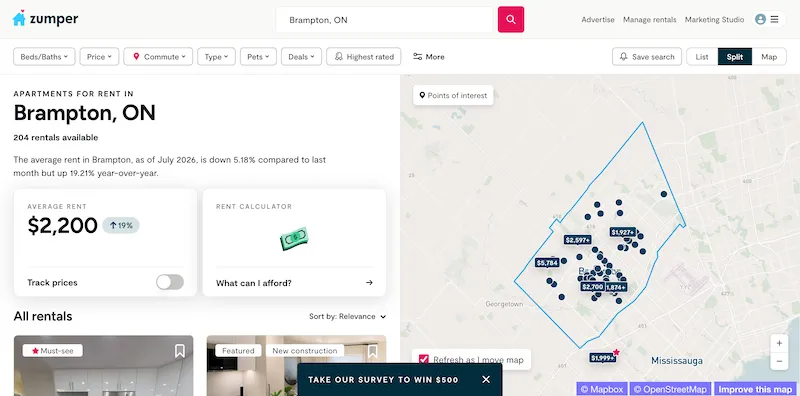Click the $2,697+ map price marker
800x396 pixels.
pos(578,239)
